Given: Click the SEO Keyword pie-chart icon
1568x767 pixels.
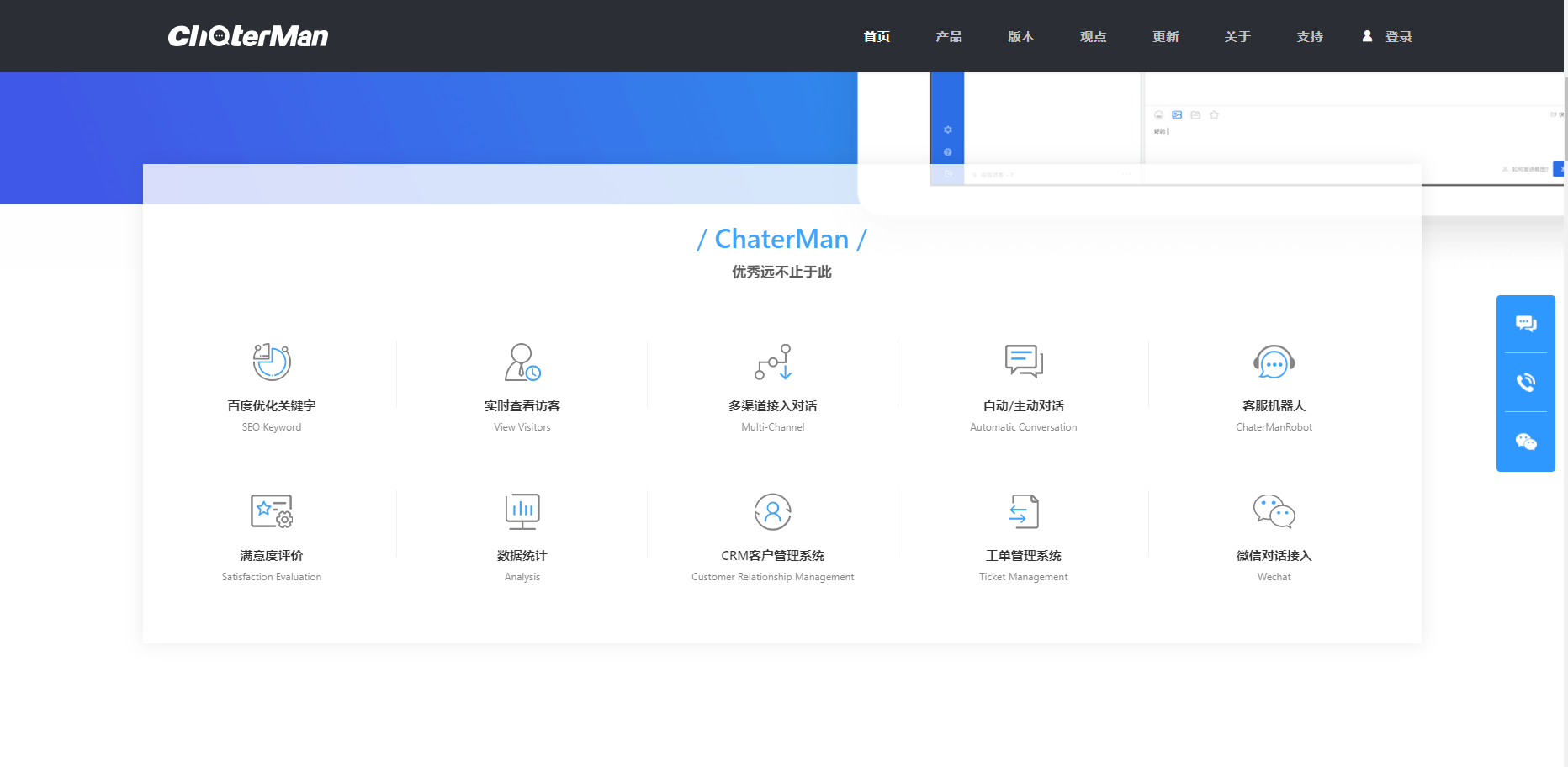Looking at the screenshot, I should click(272, 362).
